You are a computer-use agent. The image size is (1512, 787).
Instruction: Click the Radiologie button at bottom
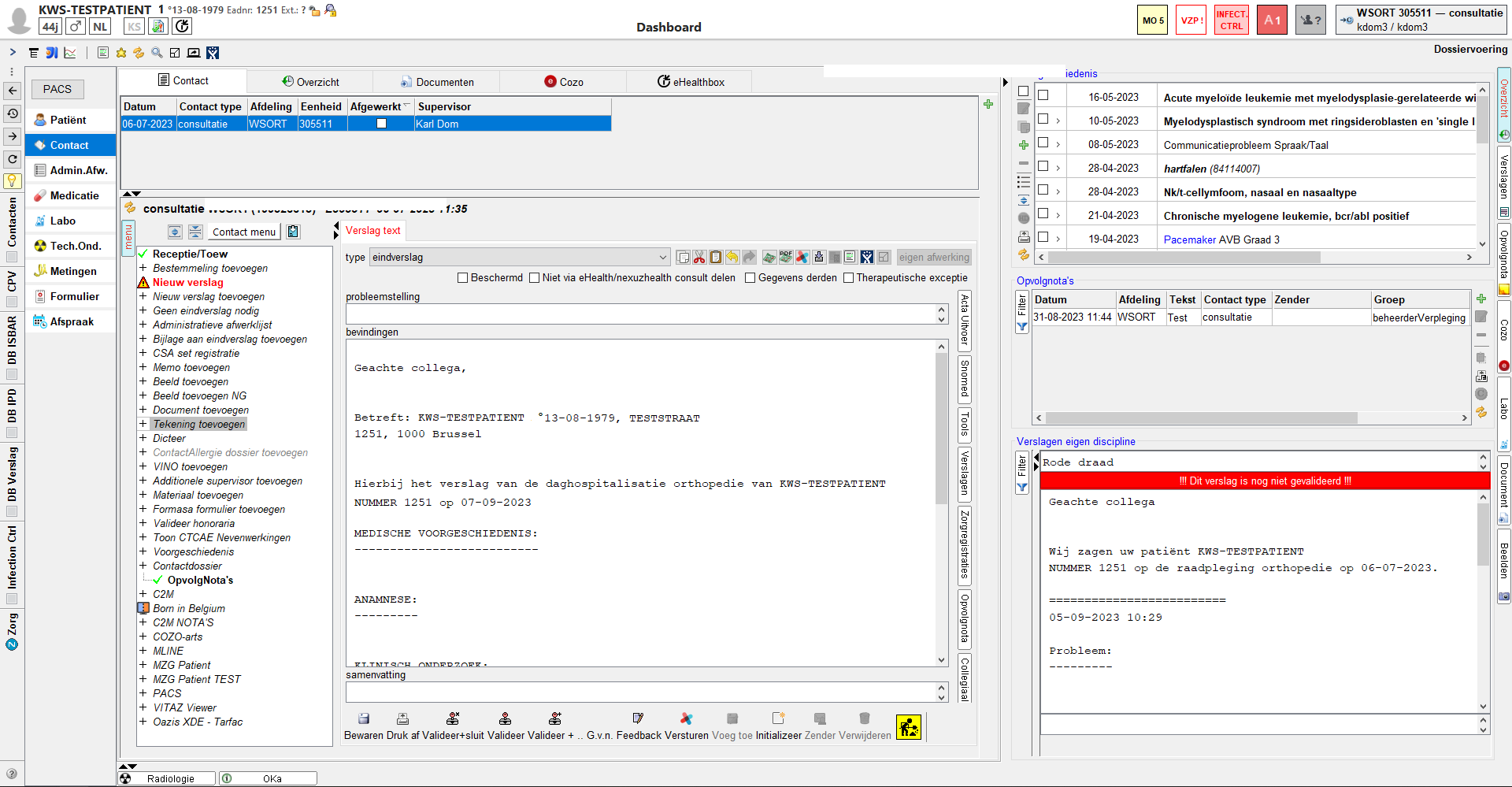pos(168,778)
